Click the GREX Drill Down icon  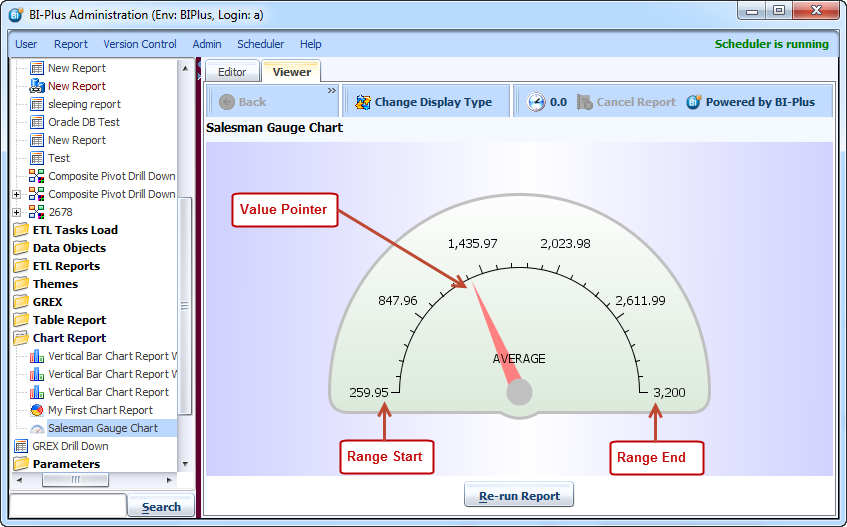click(21, 446)
